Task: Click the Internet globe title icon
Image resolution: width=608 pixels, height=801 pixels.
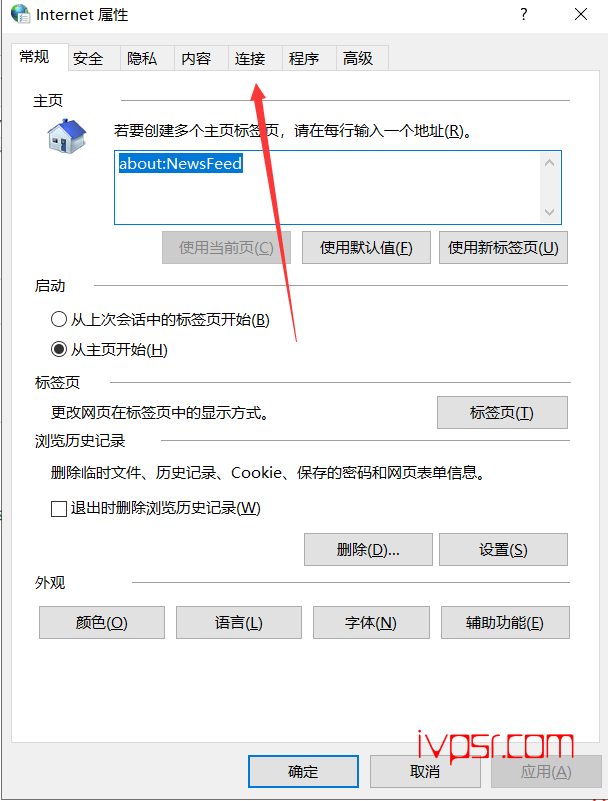Action: (20, 14)
